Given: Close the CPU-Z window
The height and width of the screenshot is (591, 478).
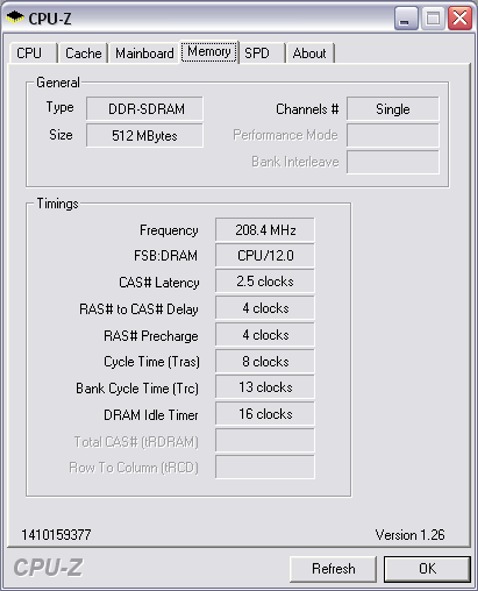Looking at the screenshot, I should click(x=460, y=18).
